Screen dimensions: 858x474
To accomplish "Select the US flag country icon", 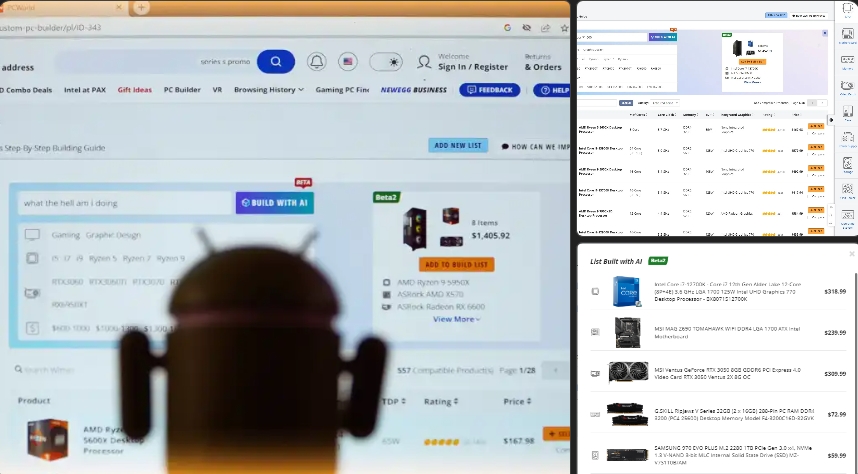I will pos(348,62).
